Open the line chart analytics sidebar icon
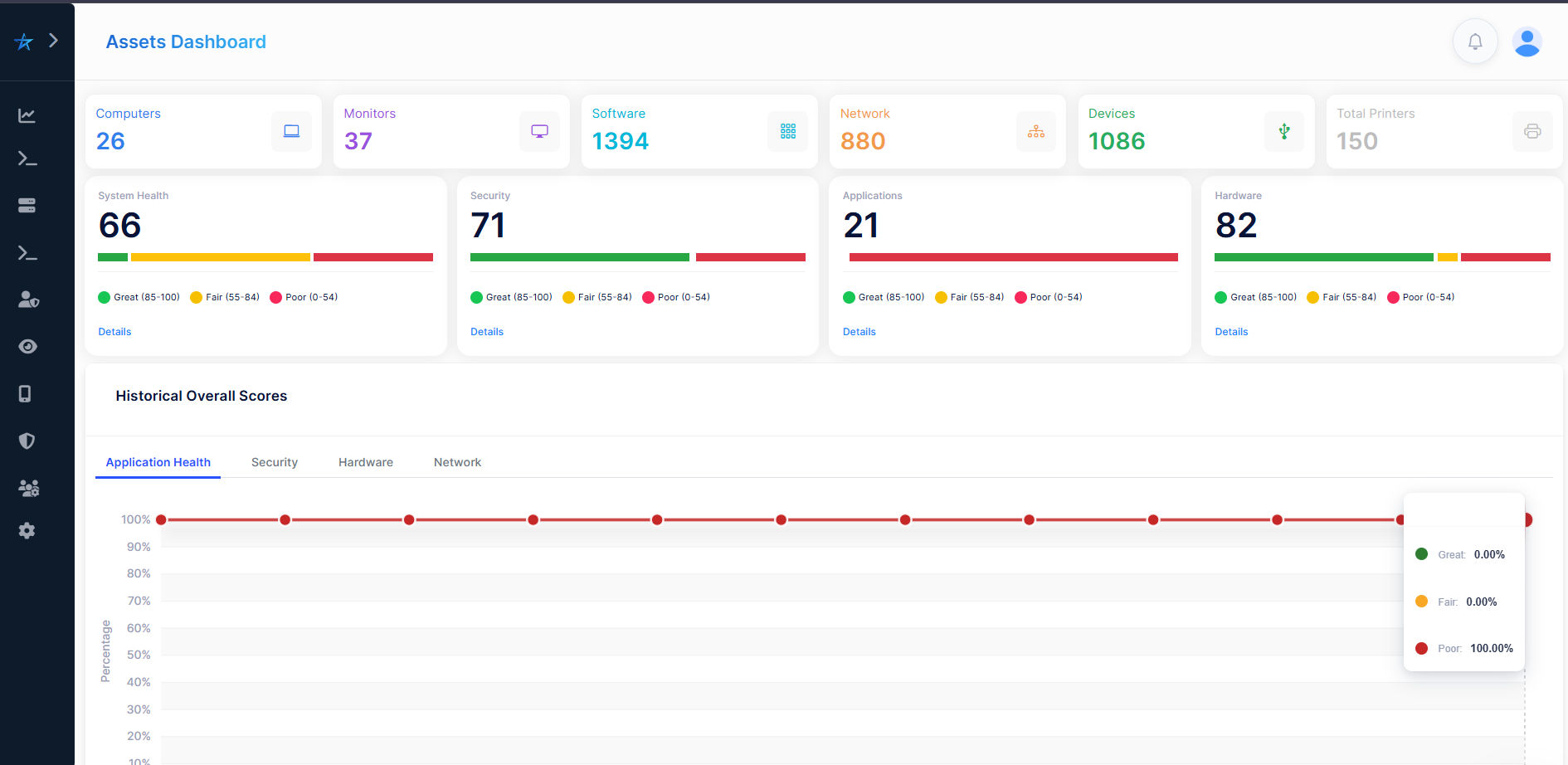 [27, 115]
